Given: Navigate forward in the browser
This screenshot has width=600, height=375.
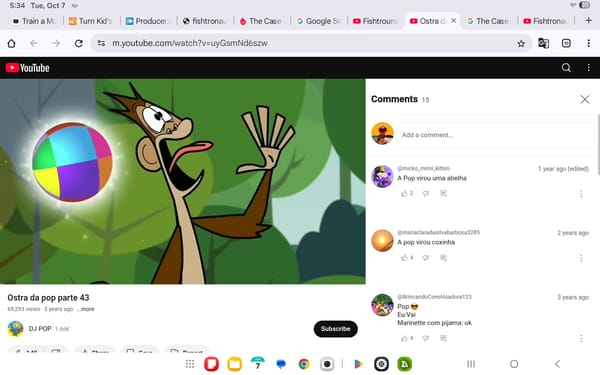Looking at the screenshot, I should point(56,43).
